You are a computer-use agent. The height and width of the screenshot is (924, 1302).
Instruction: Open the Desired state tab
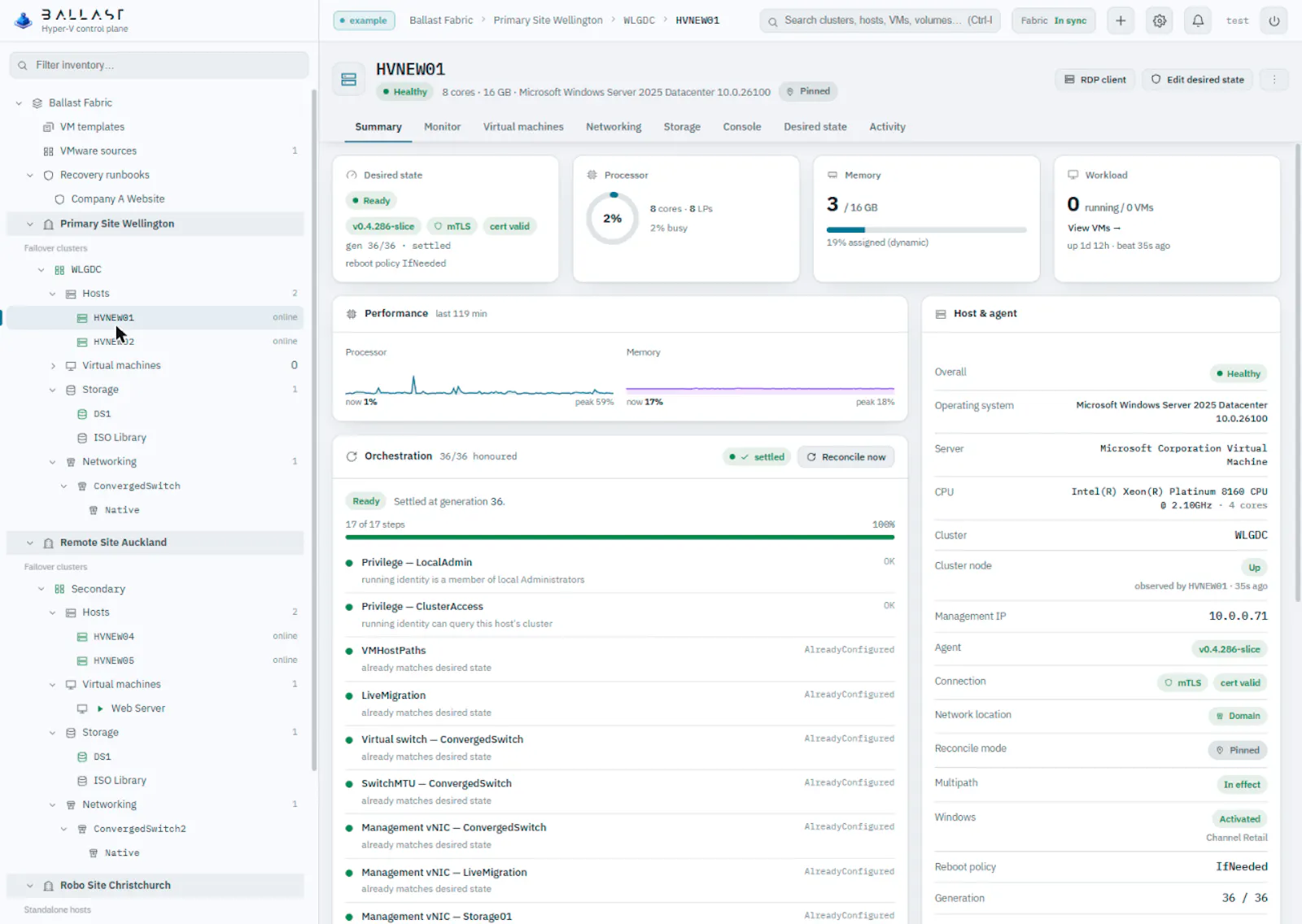pos(815,127)
